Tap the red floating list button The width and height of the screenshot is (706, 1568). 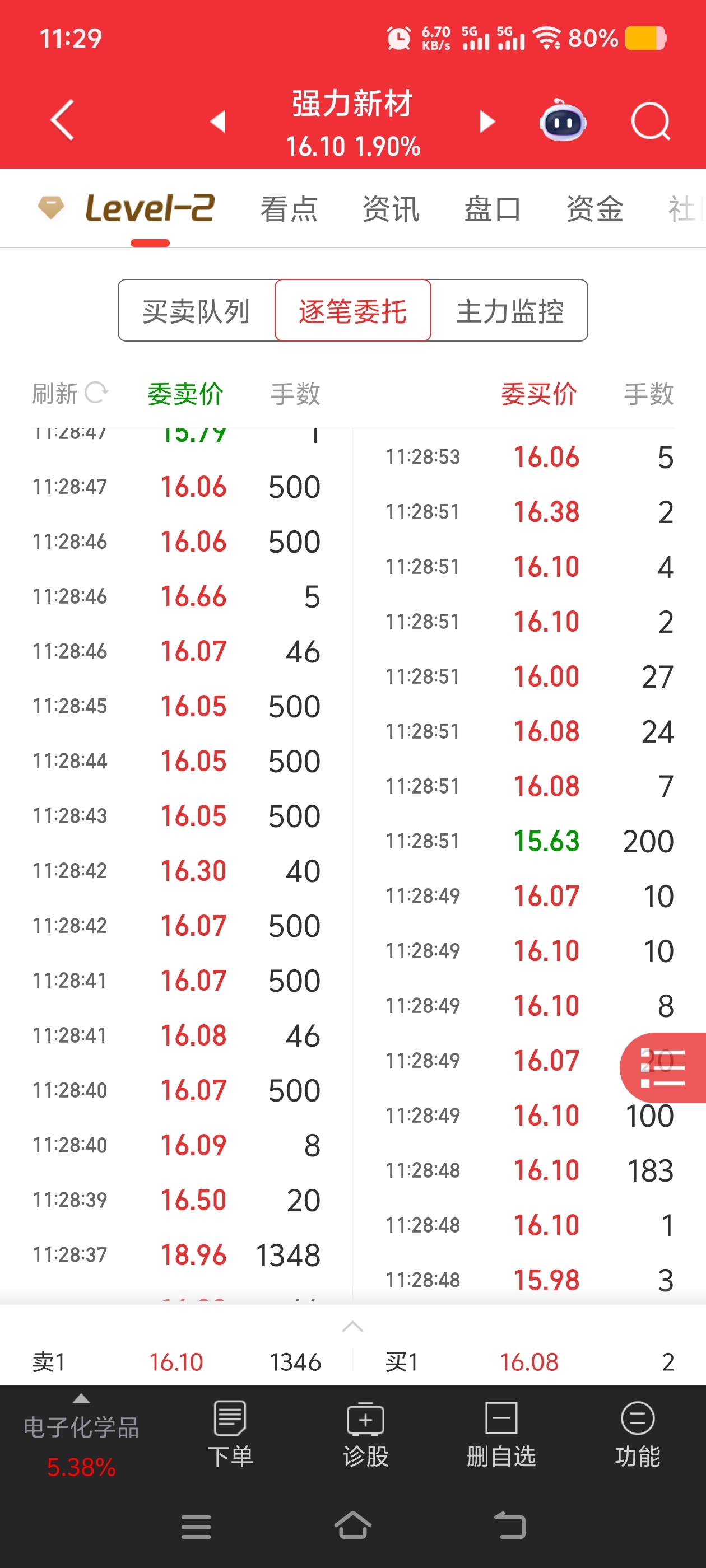coord(663,1068)
